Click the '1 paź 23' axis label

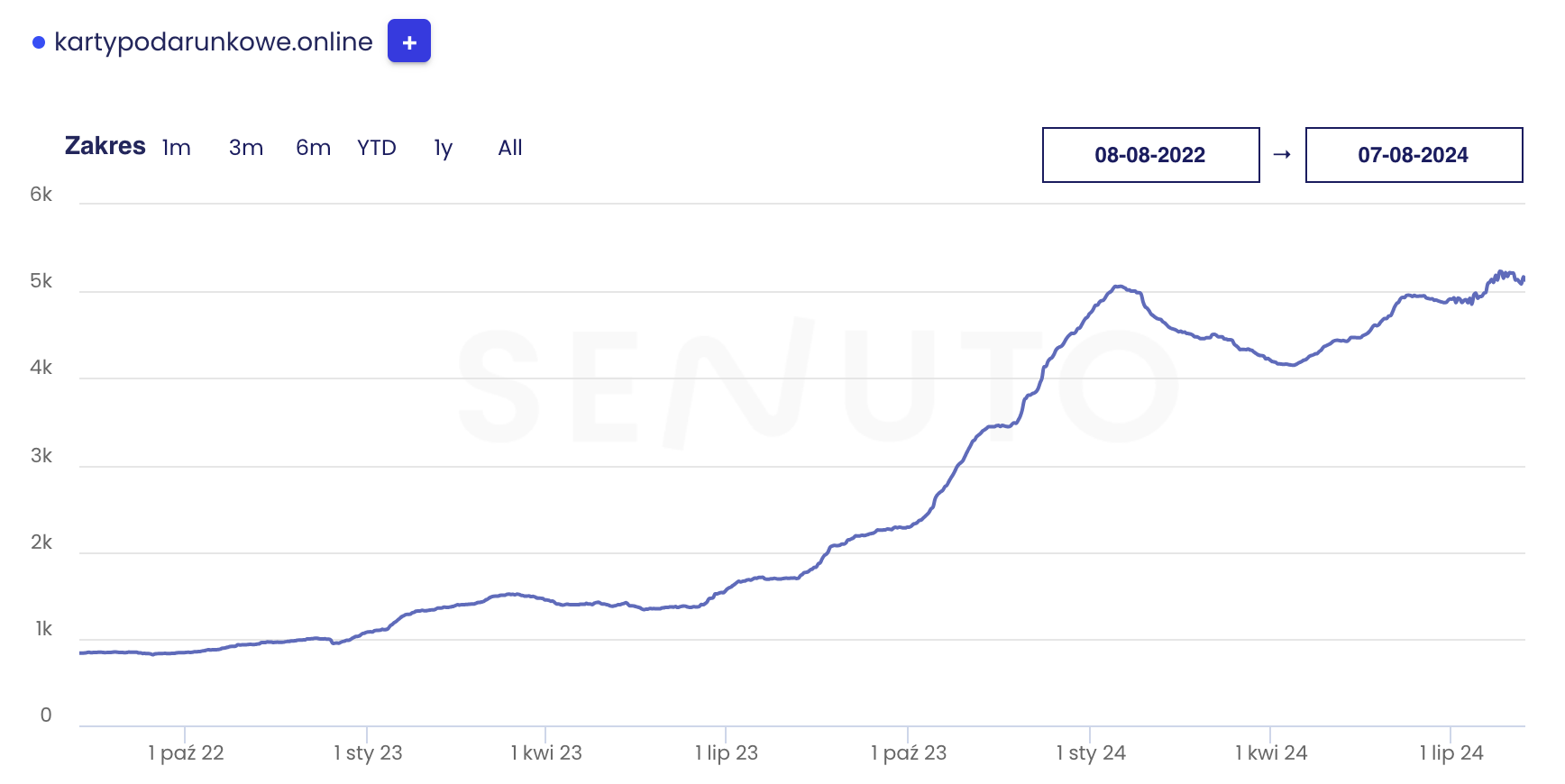[x=909, y=753]
